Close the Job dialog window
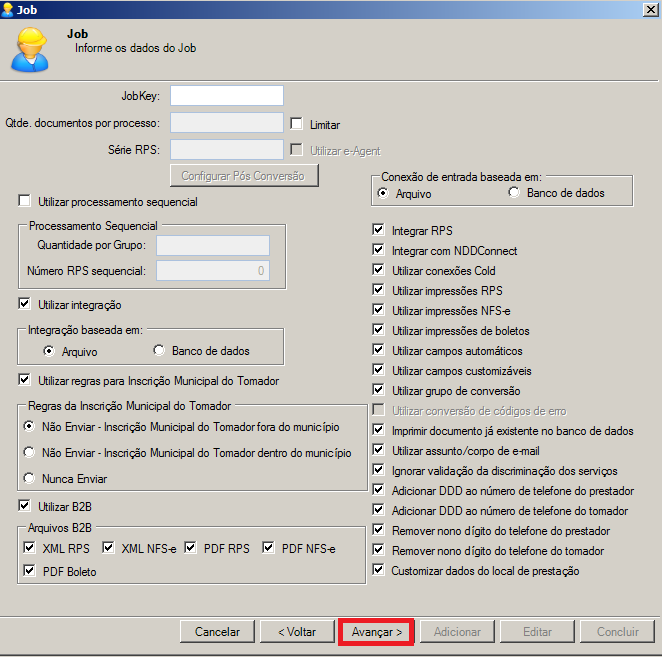The width and height of the screenshot is (662, 657). 651,9
